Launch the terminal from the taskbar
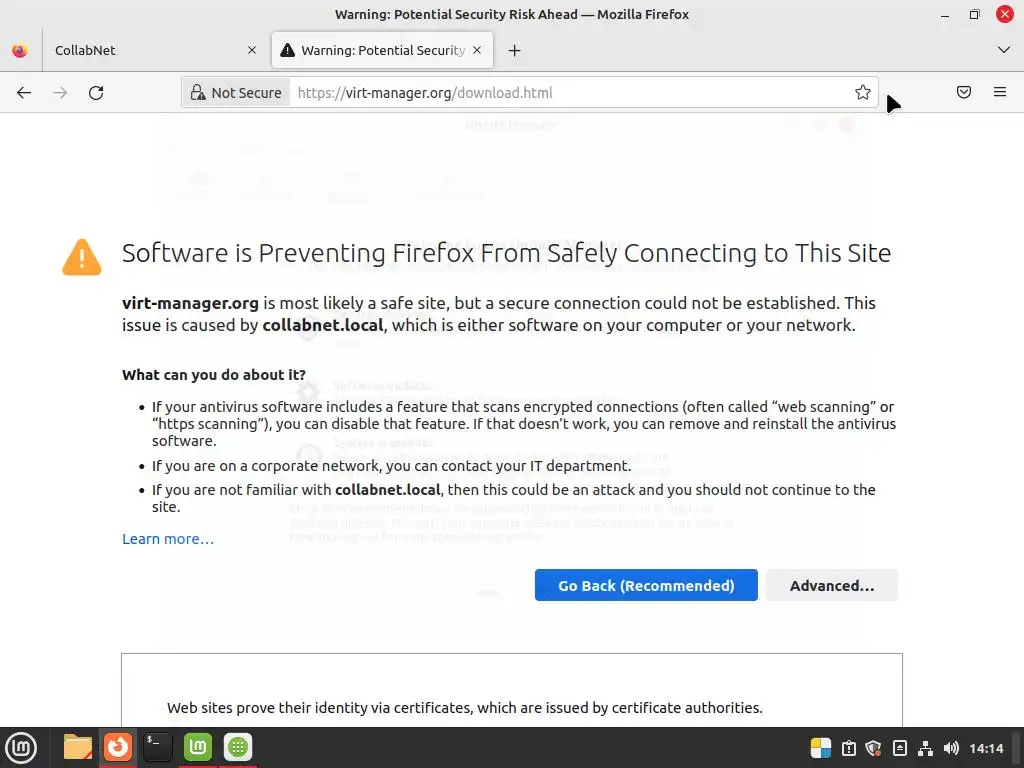Image resolution: width=1024 pixels, height=768 pixels. pyautogui.click(x=157, y=747)
